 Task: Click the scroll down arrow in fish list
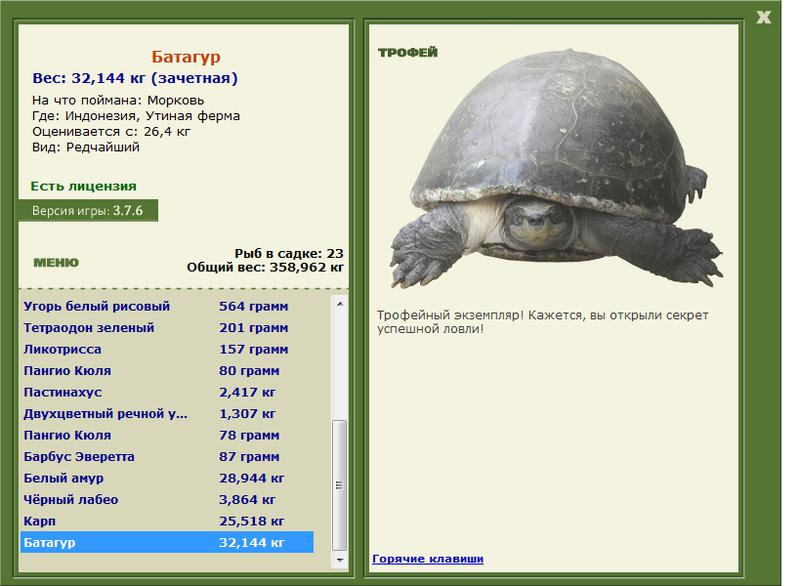pyautogui.click(x=340, y=560)
